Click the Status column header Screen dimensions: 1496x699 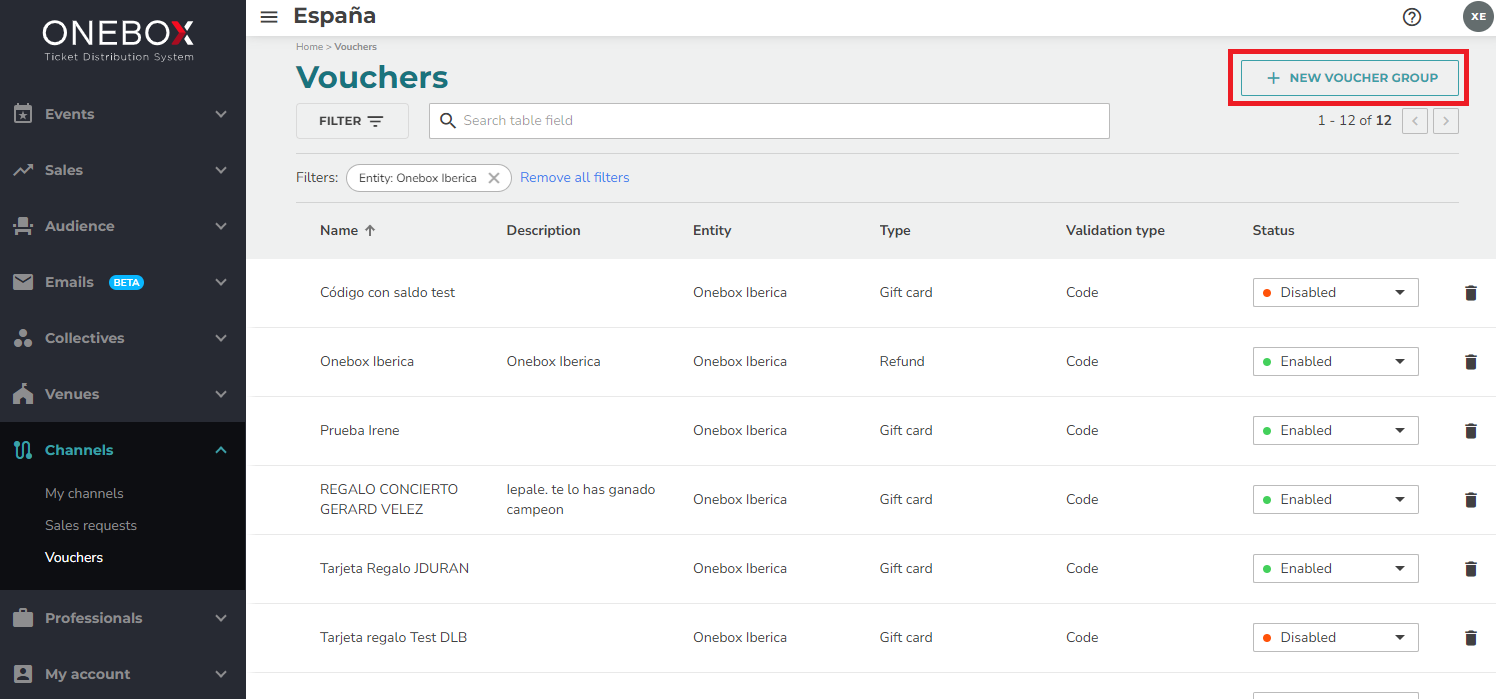tap(1273, 230)
